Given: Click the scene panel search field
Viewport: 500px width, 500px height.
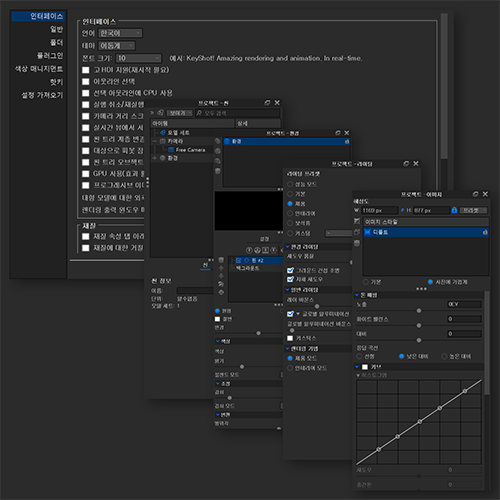Looking at the screenshot, I should (x=237, y=113).
